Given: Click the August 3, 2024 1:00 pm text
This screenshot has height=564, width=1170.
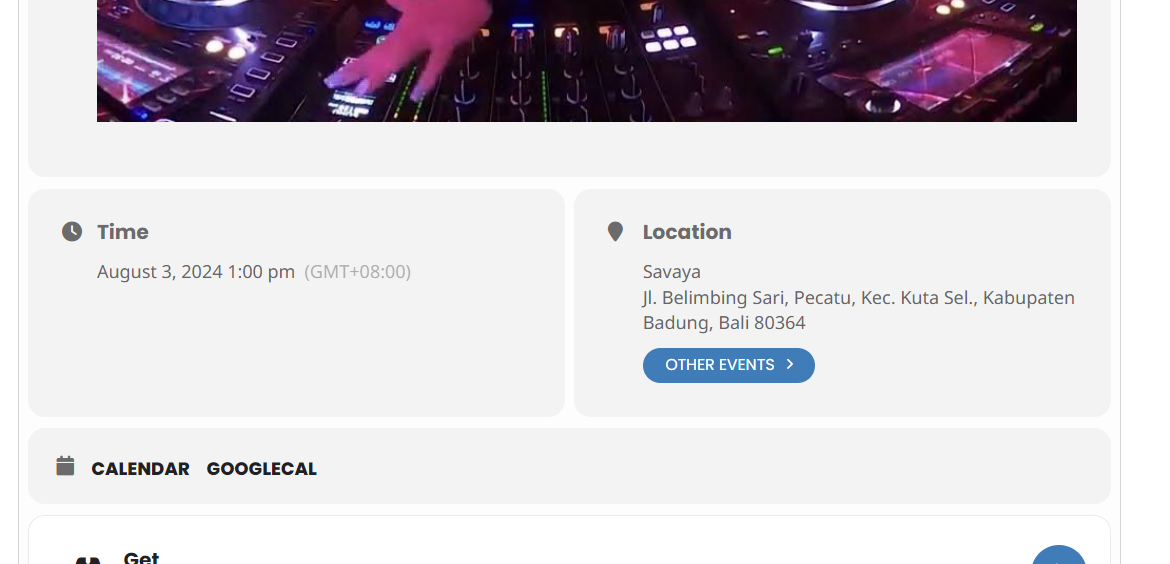Looking at the screenshot, I should point(196,272).
